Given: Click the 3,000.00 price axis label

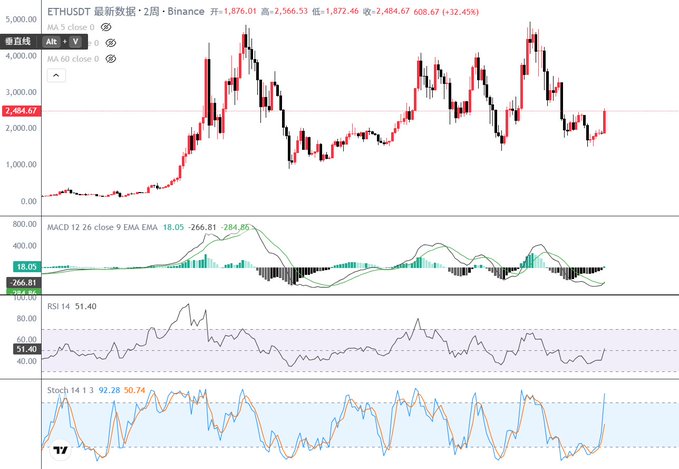Looking at the screenshot, I should [x=21, y=92].
